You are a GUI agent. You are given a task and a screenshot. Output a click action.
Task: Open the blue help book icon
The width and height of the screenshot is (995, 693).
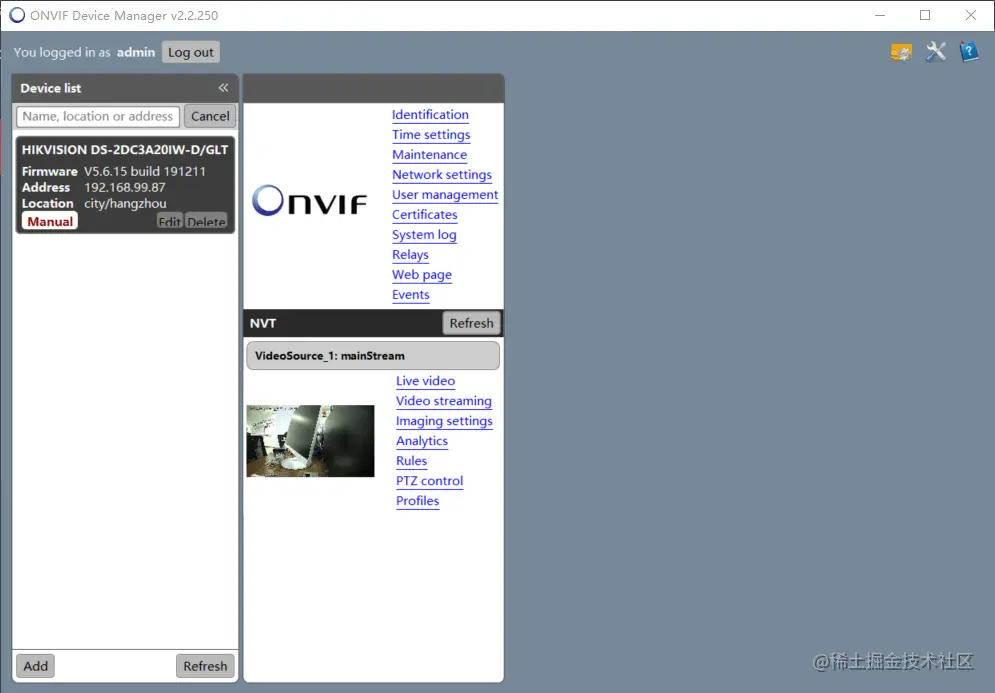click(x=969, y=51)
